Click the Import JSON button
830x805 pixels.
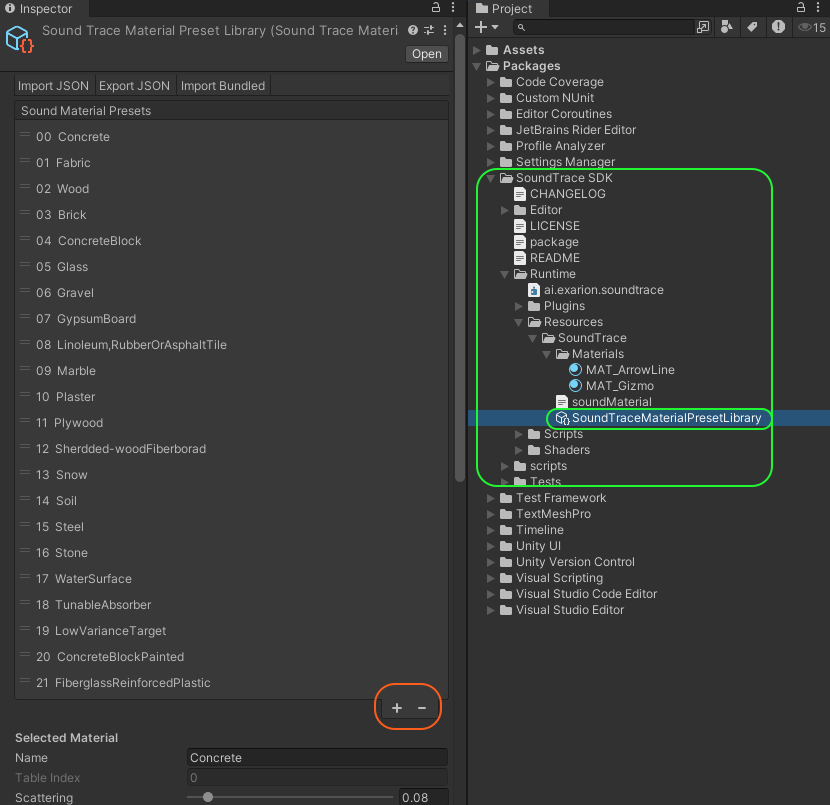[53, 86]
